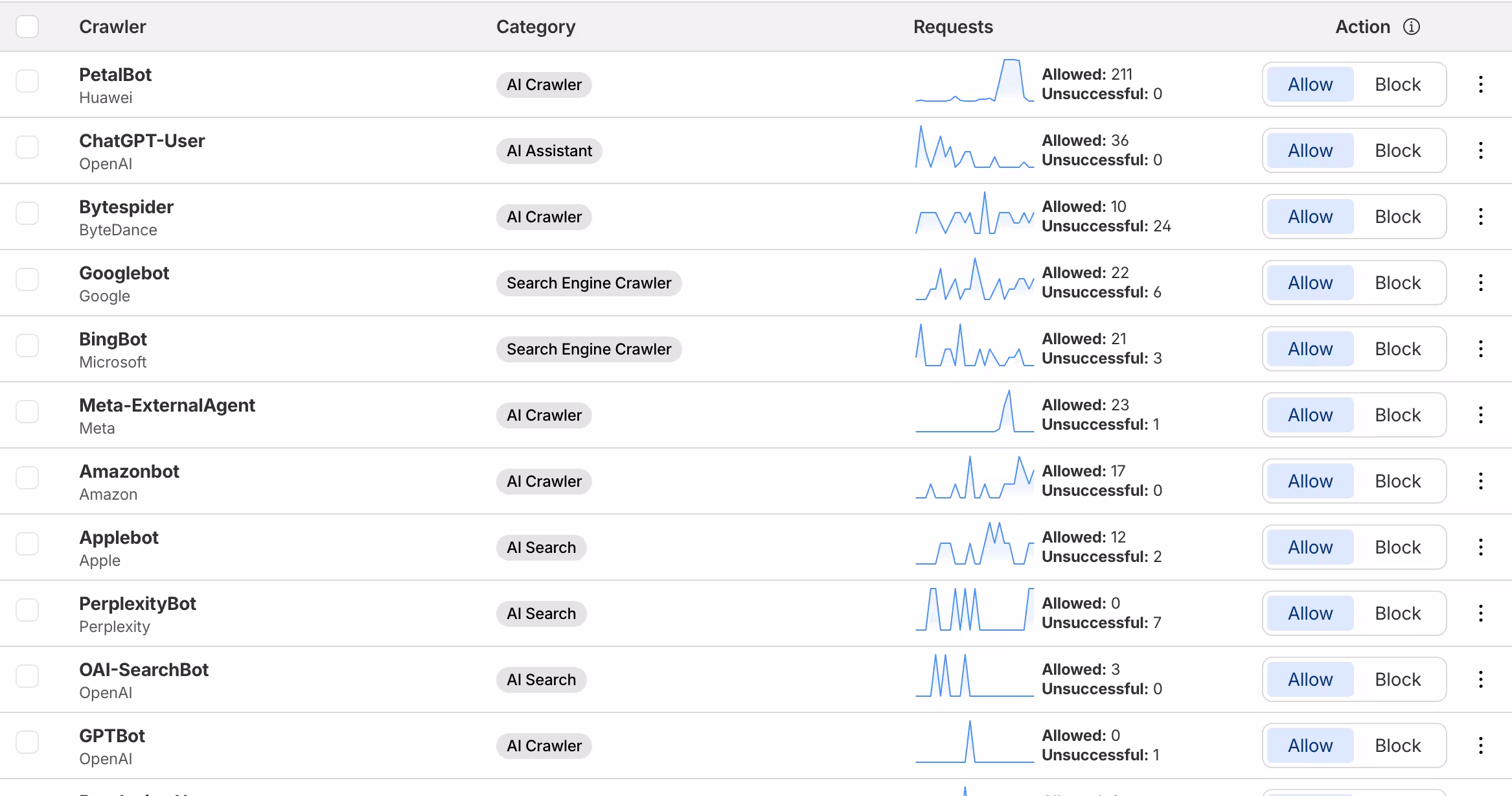Block the Amazonbot crawler
Viewport: 1512px width, 796px height.
point(1398,481)
